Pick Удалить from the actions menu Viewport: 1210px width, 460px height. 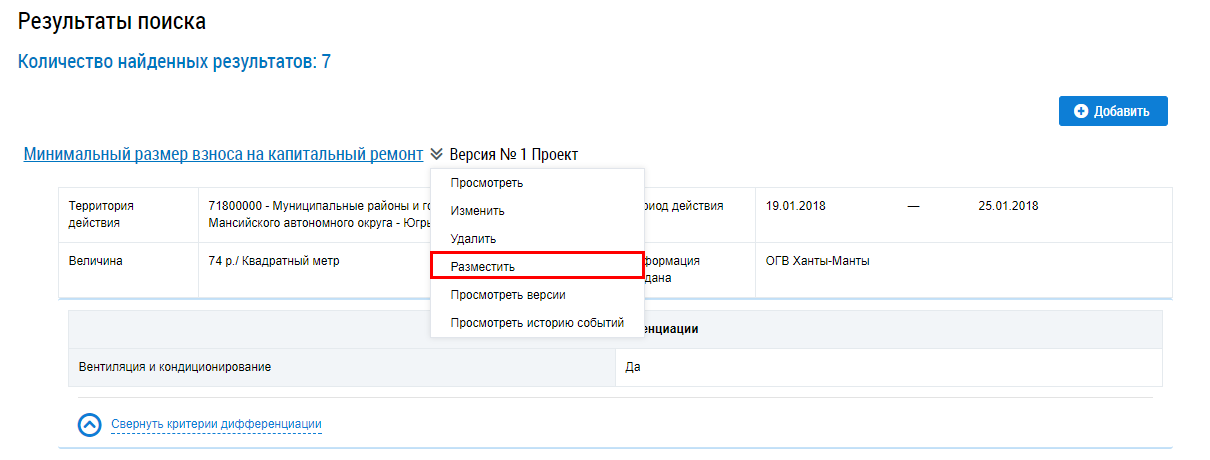(473, 239)
